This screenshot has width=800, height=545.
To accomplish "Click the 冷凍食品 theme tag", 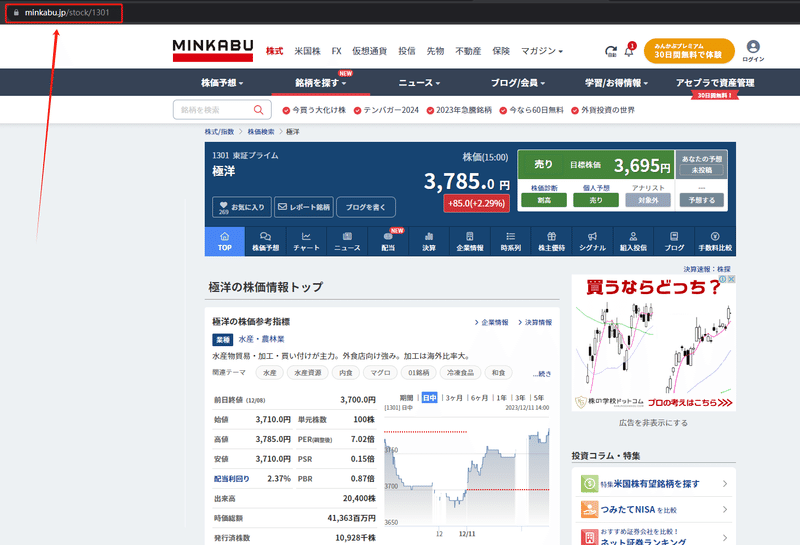I will [x=460, y=373].
